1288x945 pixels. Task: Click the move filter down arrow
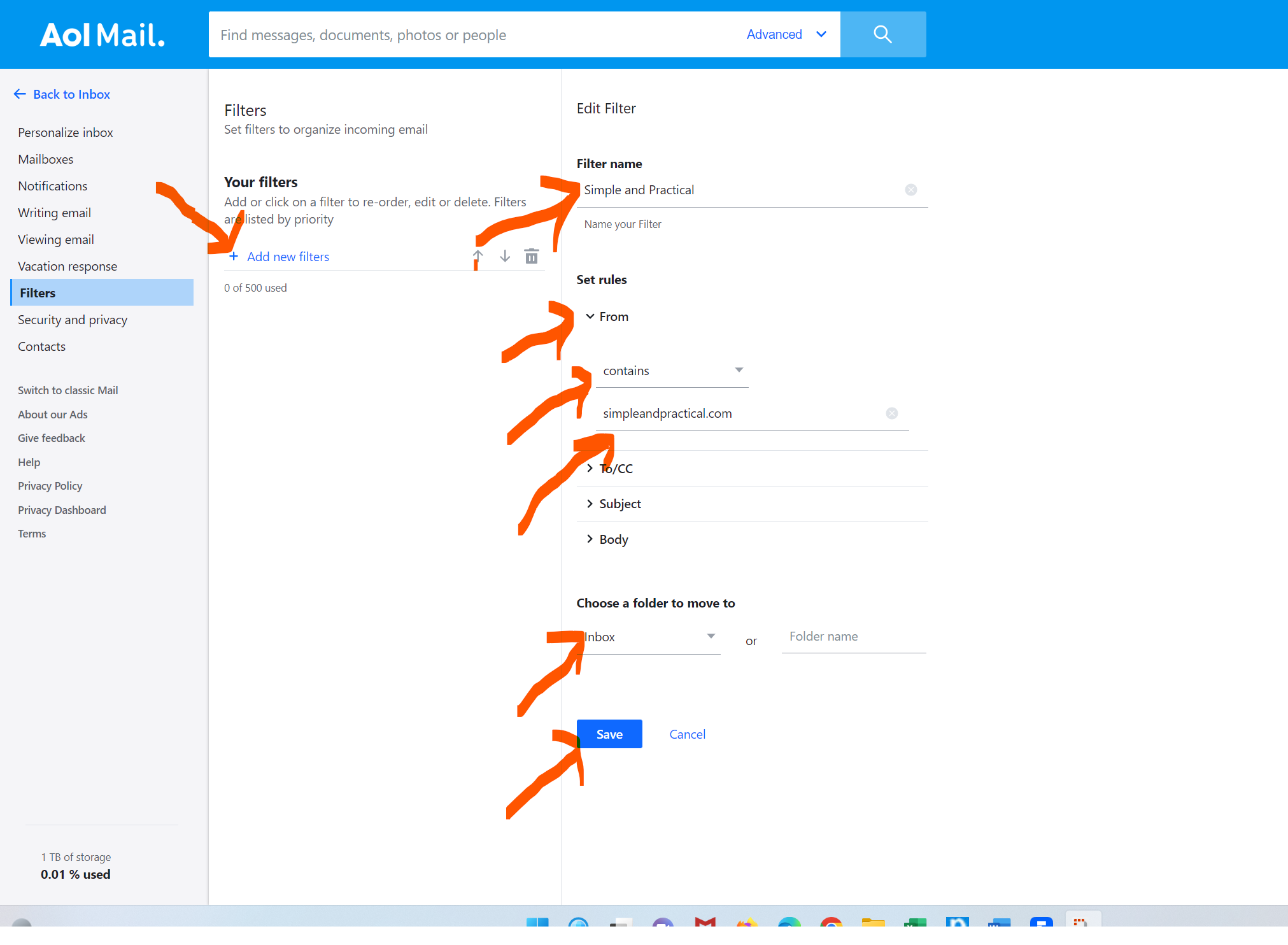(505, 256)
